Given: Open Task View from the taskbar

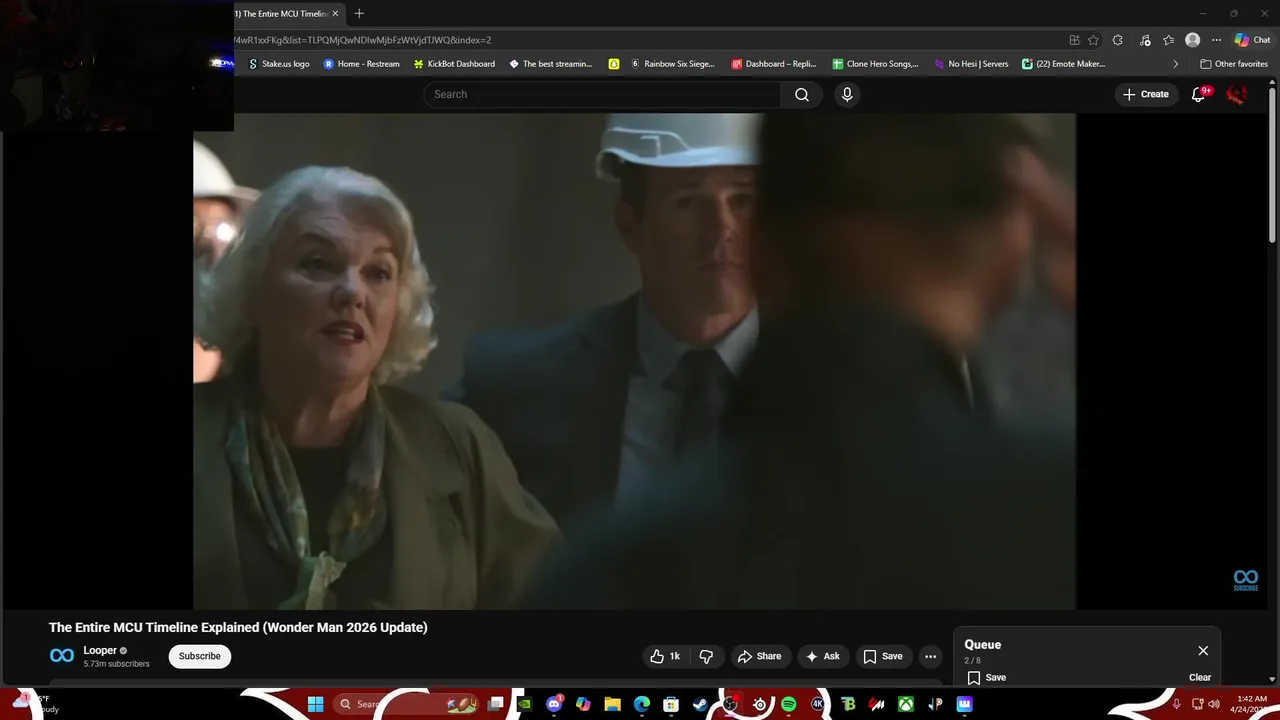Looking at the screenshot, I should [x=495, y=704].
